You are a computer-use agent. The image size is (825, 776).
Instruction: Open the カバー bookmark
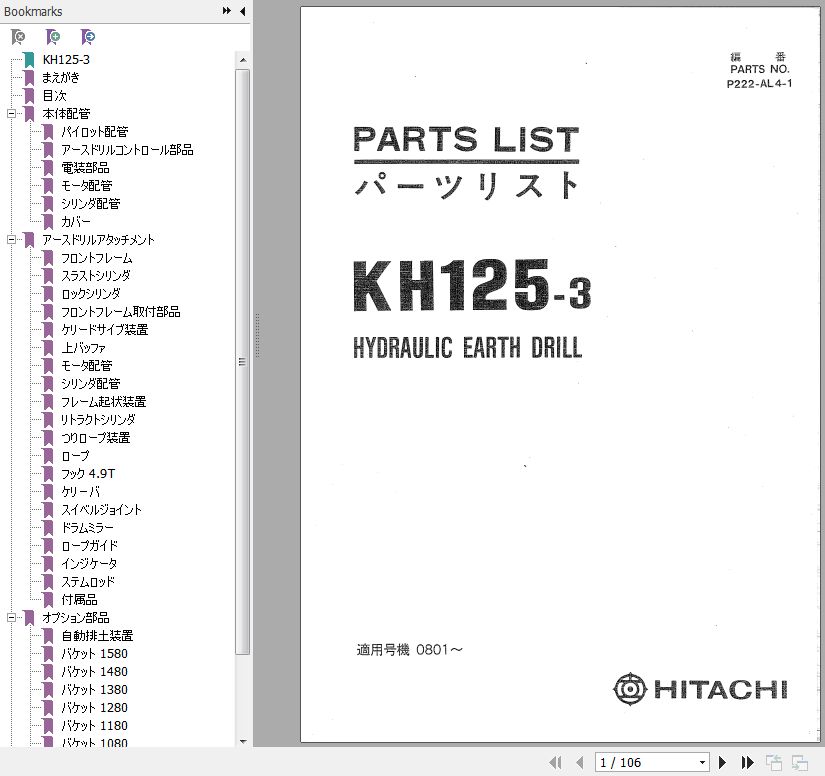pos(76,221)
